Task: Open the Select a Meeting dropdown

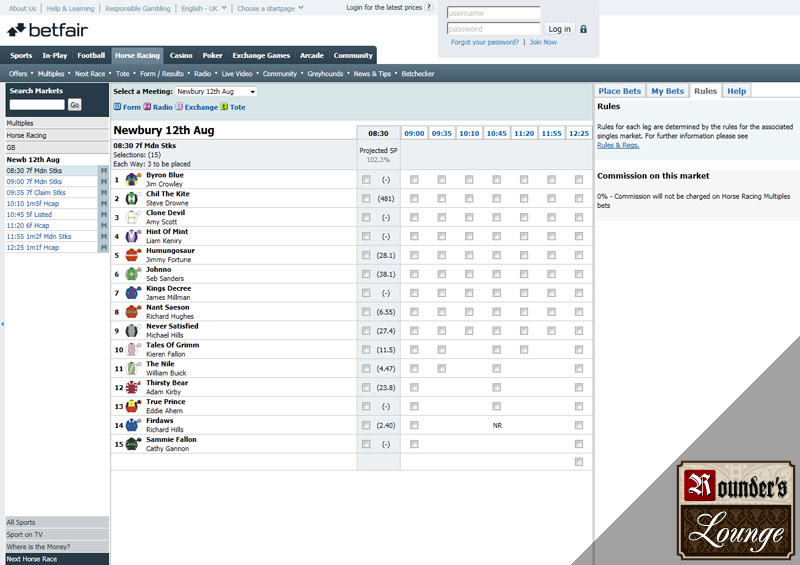Action: [x=216, y=91]
